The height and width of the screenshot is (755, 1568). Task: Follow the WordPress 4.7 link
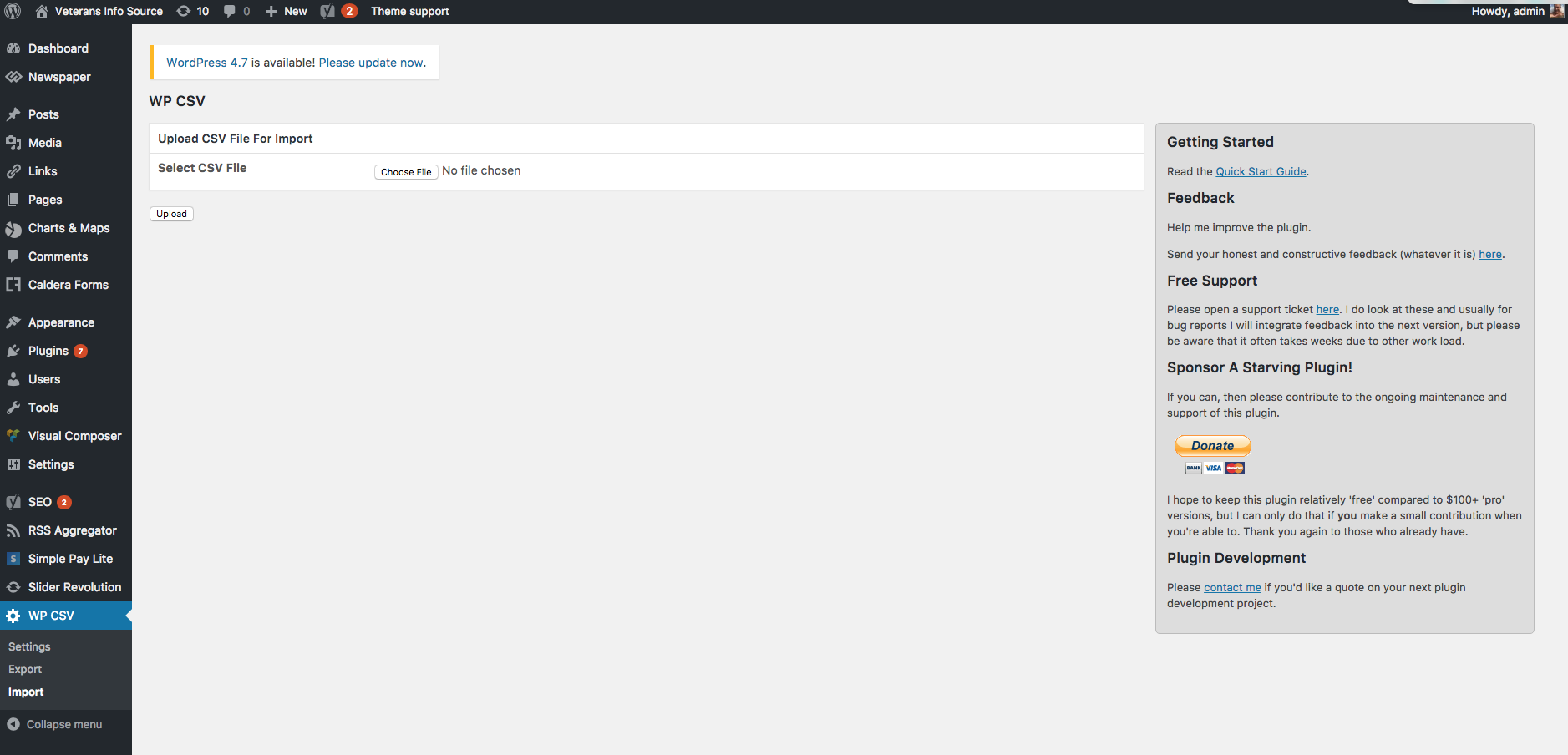point(207,63)
